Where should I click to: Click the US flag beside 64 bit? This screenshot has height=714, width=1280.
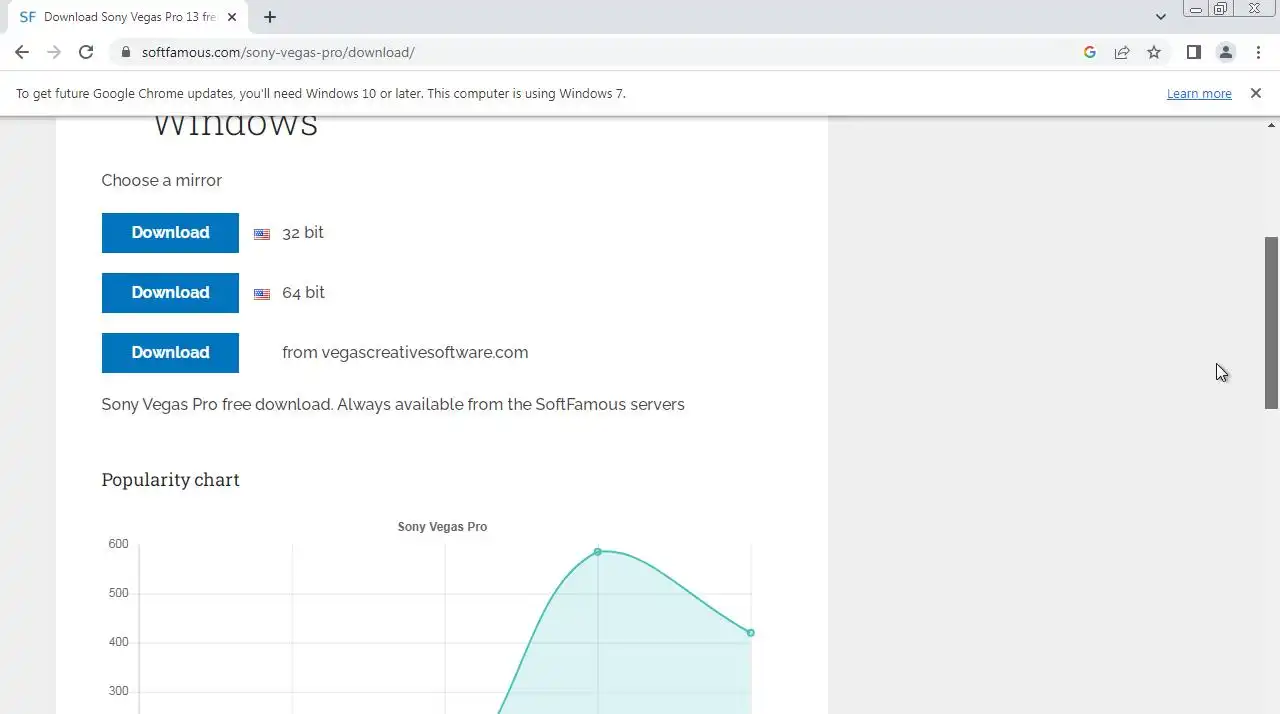(262, 294)
